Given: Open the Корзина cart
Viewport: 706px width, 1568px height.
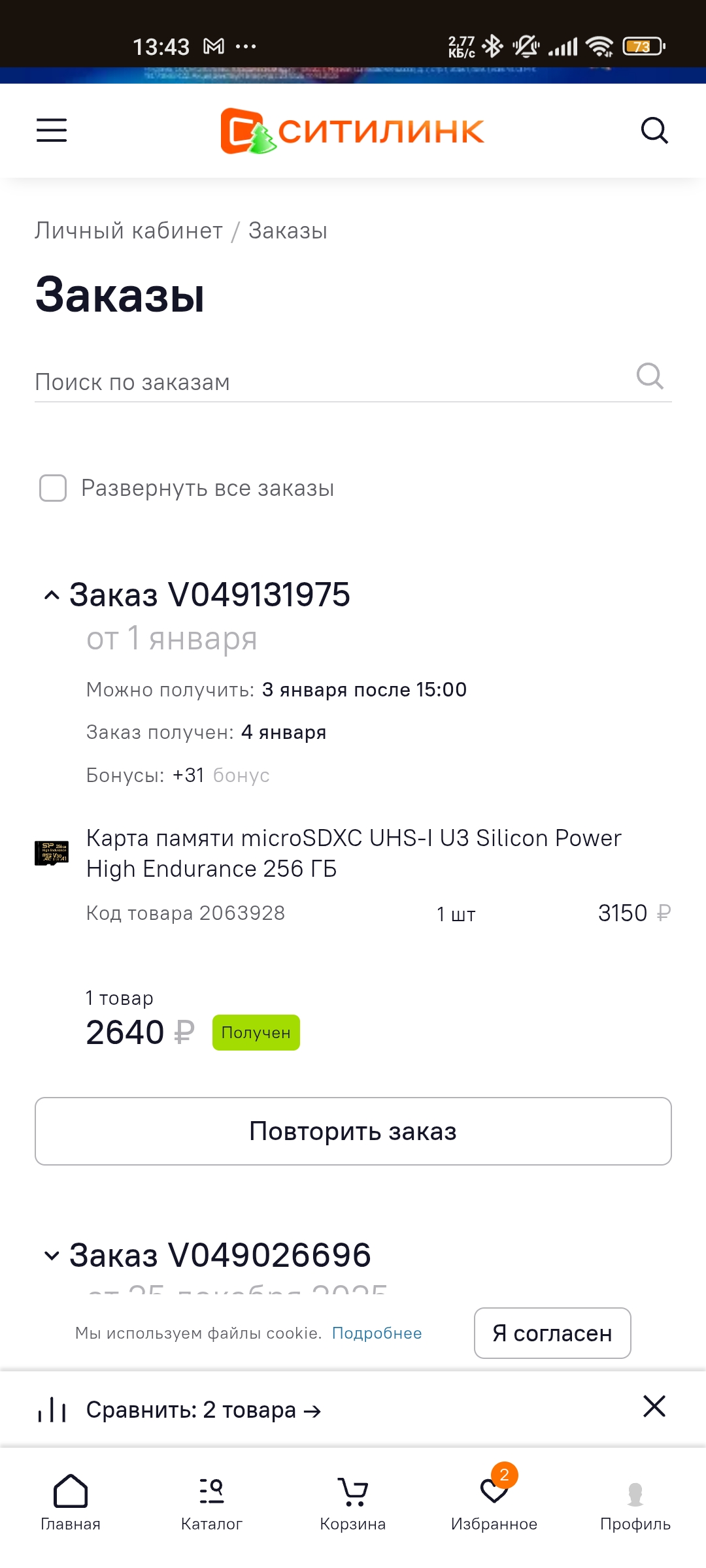Looking at the screenshot, I should 353,1502.
